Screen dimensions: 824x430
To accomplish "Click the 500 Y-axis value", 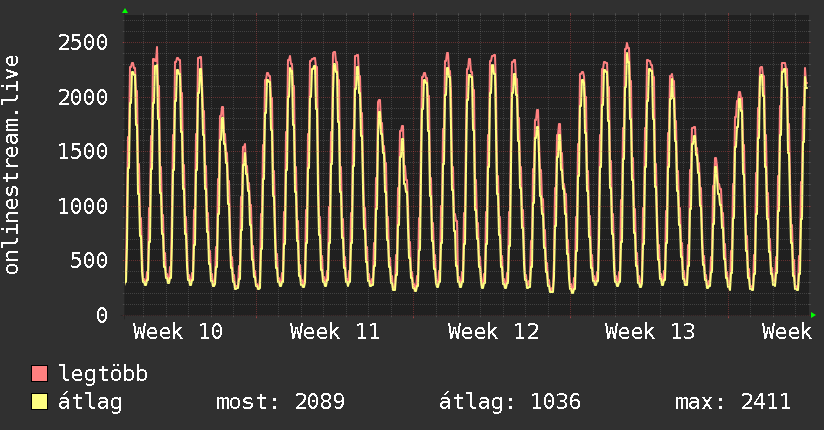I will tap(90, 261).
